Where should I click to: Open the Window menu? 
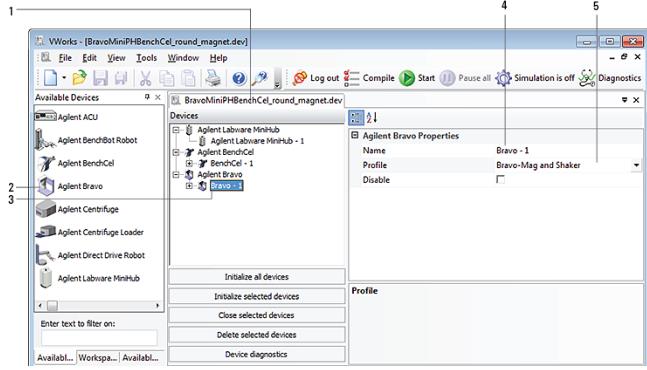(x=183, y=58)
